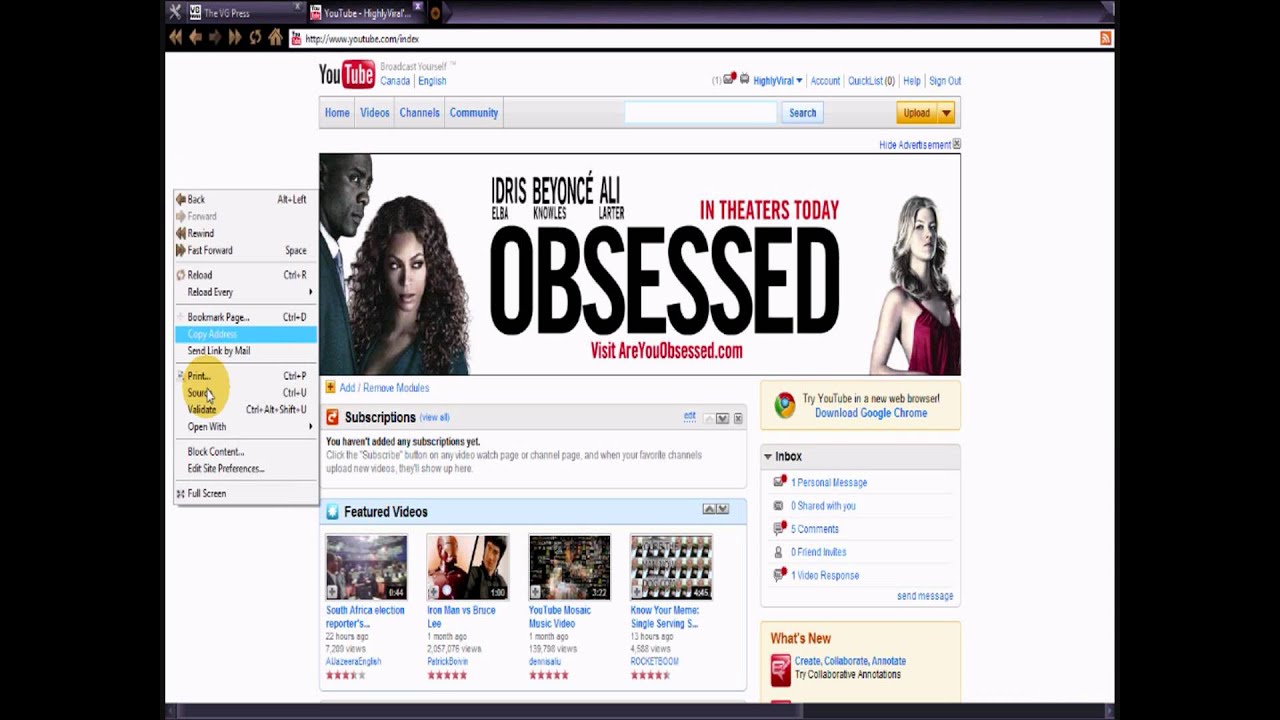Viewport: 1280px width, 720px height.
Task: Remove the Subscriptions module with X
Action: point(738,418)
